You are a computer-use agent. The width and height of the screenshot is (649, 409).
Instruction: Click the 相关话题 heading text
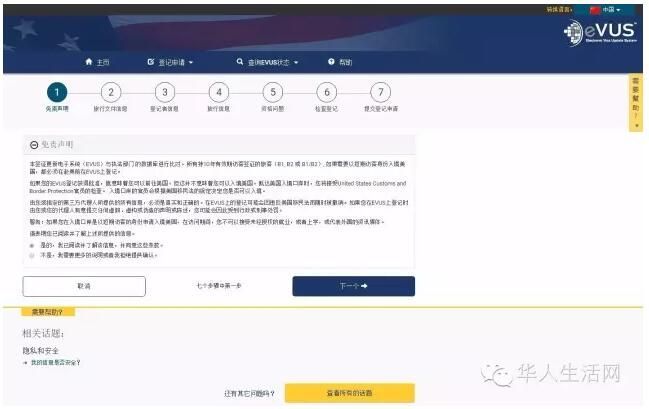[x=43, y=333]
